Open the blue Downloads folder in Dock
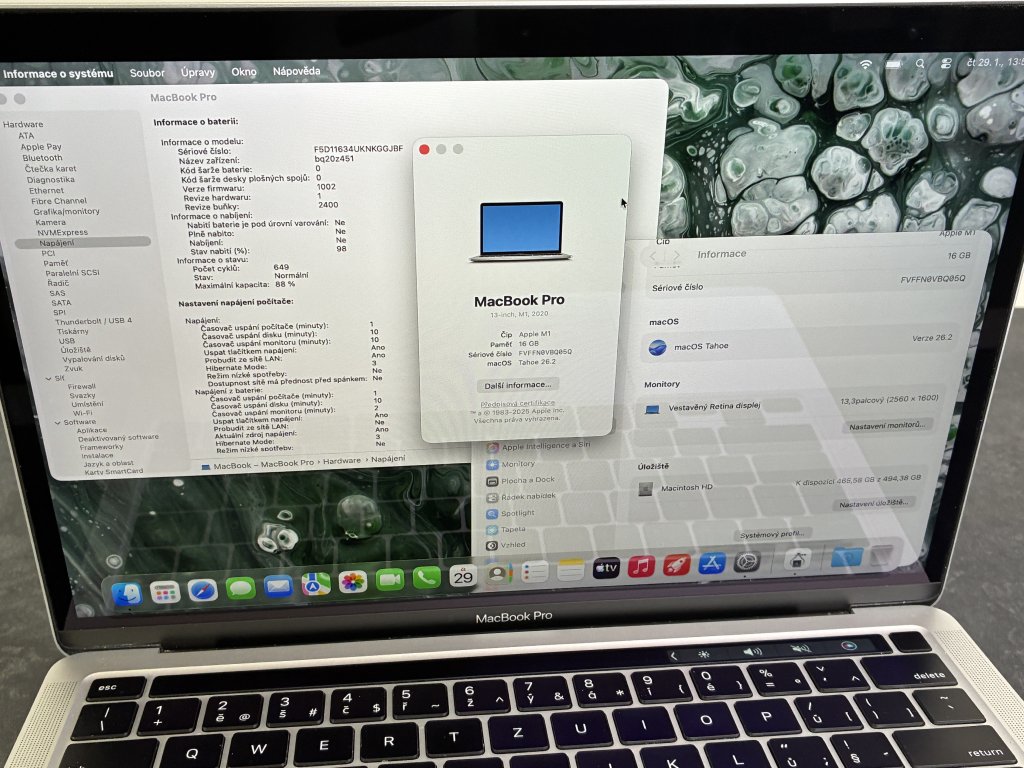 [x=846, y=557]
